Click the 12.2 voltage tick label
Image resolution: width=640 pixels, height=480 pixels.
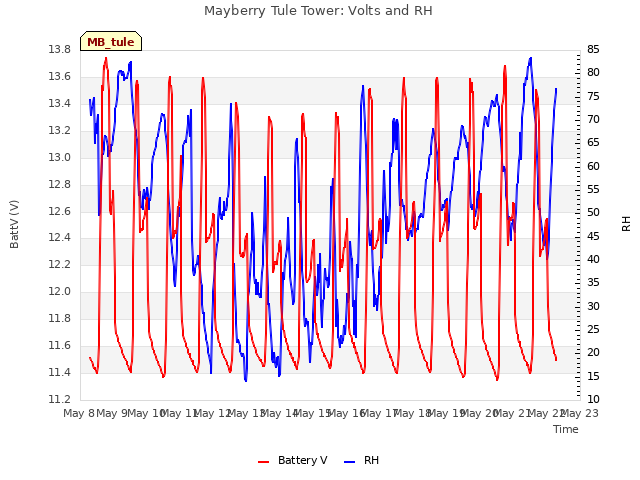click(60, 264)
